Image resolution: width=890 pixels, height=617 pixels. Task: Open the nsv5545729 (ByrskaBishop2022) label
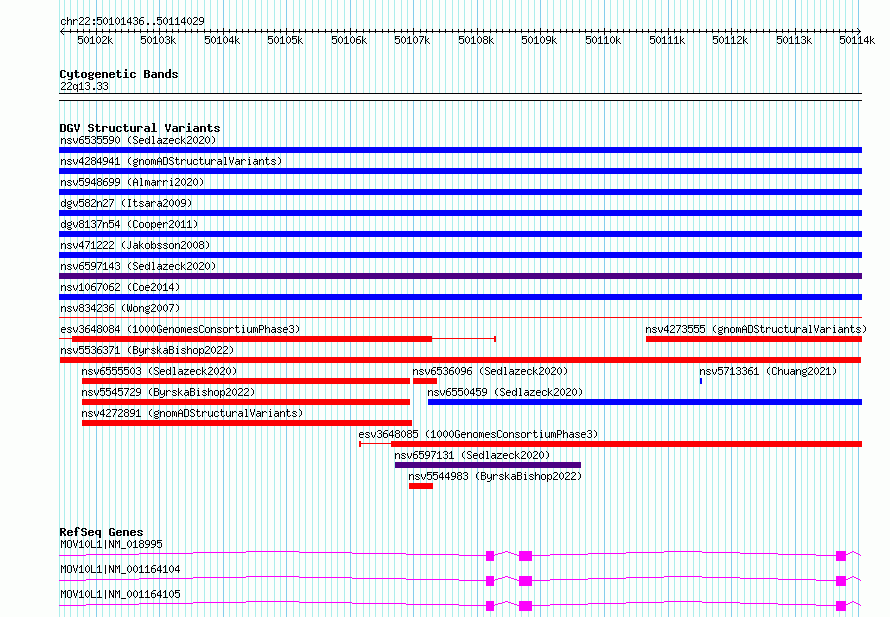[168, 392]
